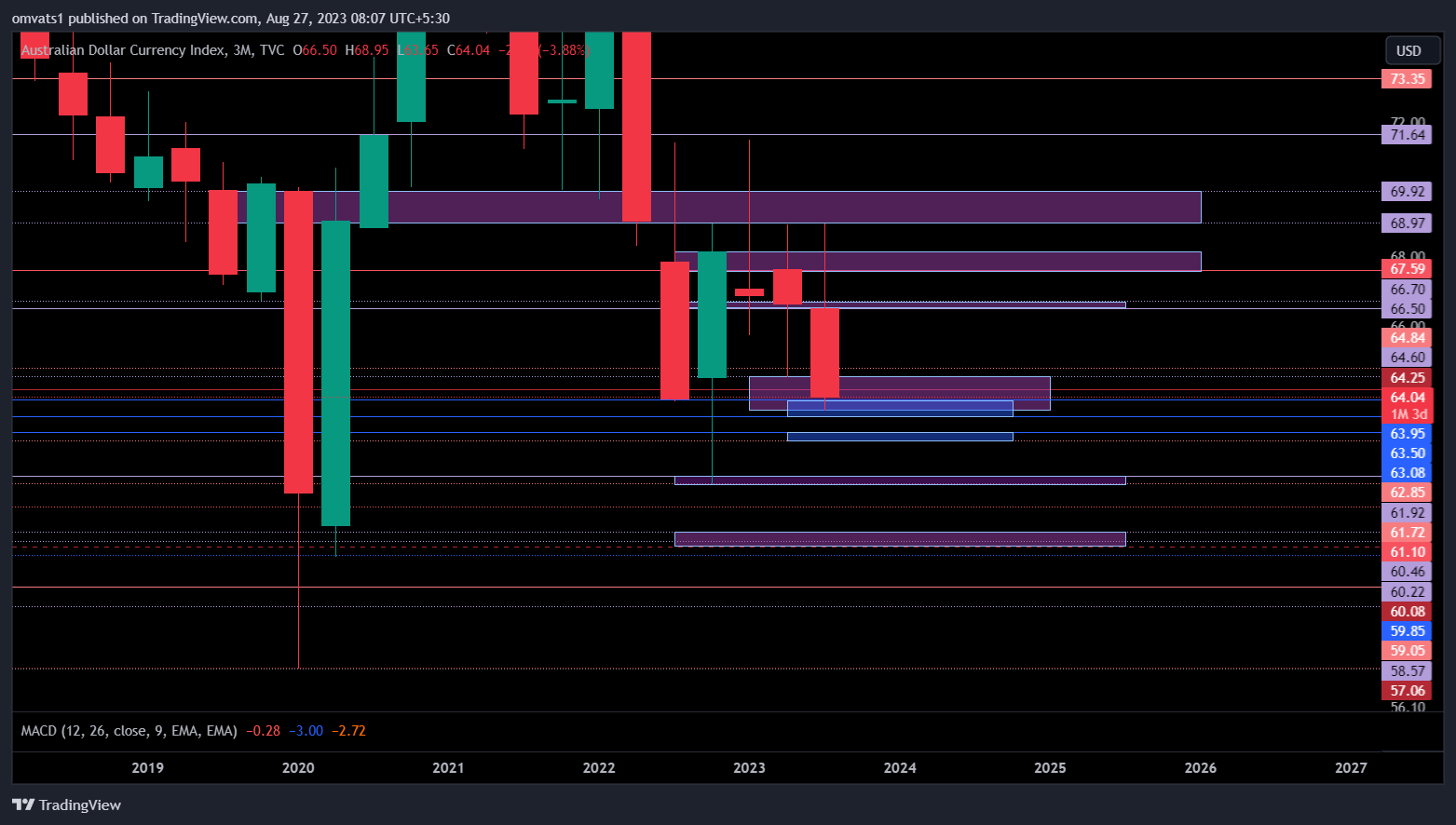Viewport: 1456px width, 825px height.
Task: Click the tall red candle at start of 2020
Action: 298,342
